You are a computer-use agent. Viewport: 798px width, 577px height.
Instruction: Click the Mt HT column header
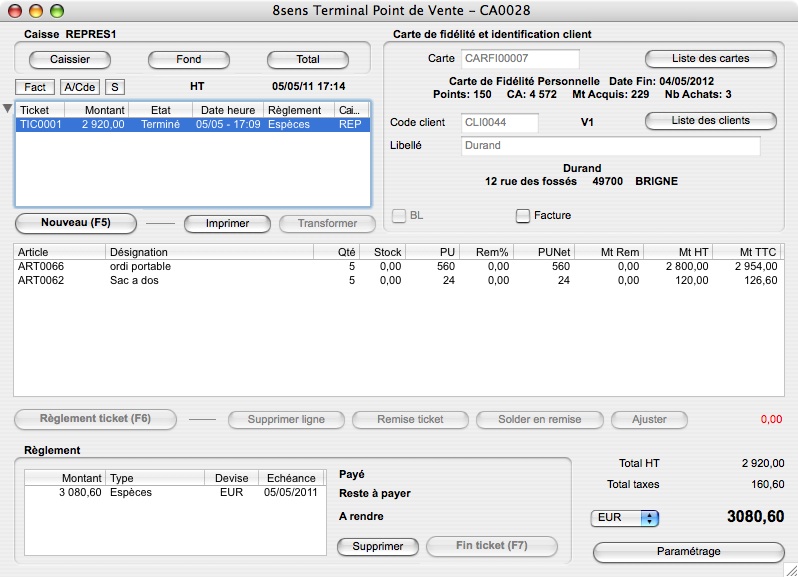pyautogui.click(x=678, y=252)
